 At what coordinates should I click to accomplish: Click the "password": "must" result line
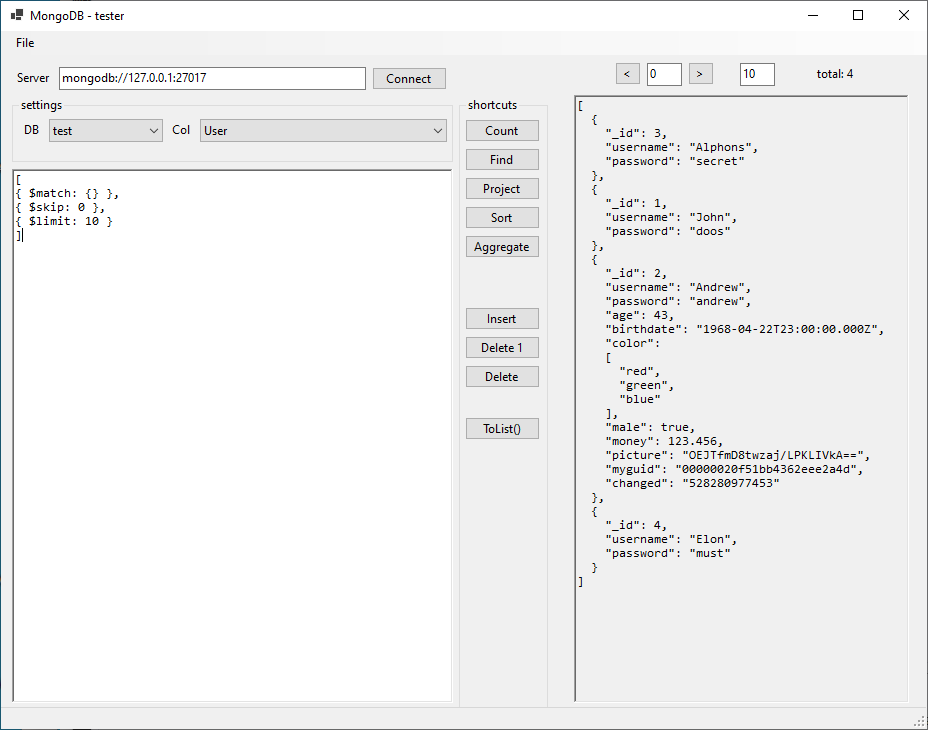[x=668, y=554]
